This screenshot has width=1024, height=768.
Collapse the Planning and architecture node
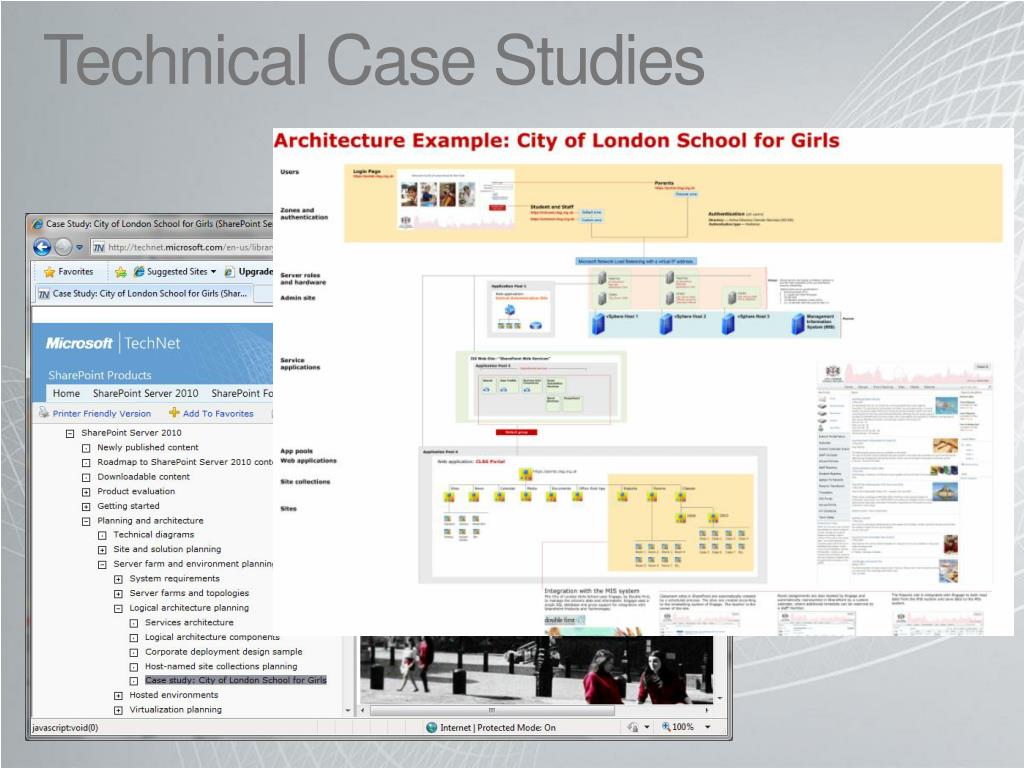pyautogui.click(x=86, y=521)
